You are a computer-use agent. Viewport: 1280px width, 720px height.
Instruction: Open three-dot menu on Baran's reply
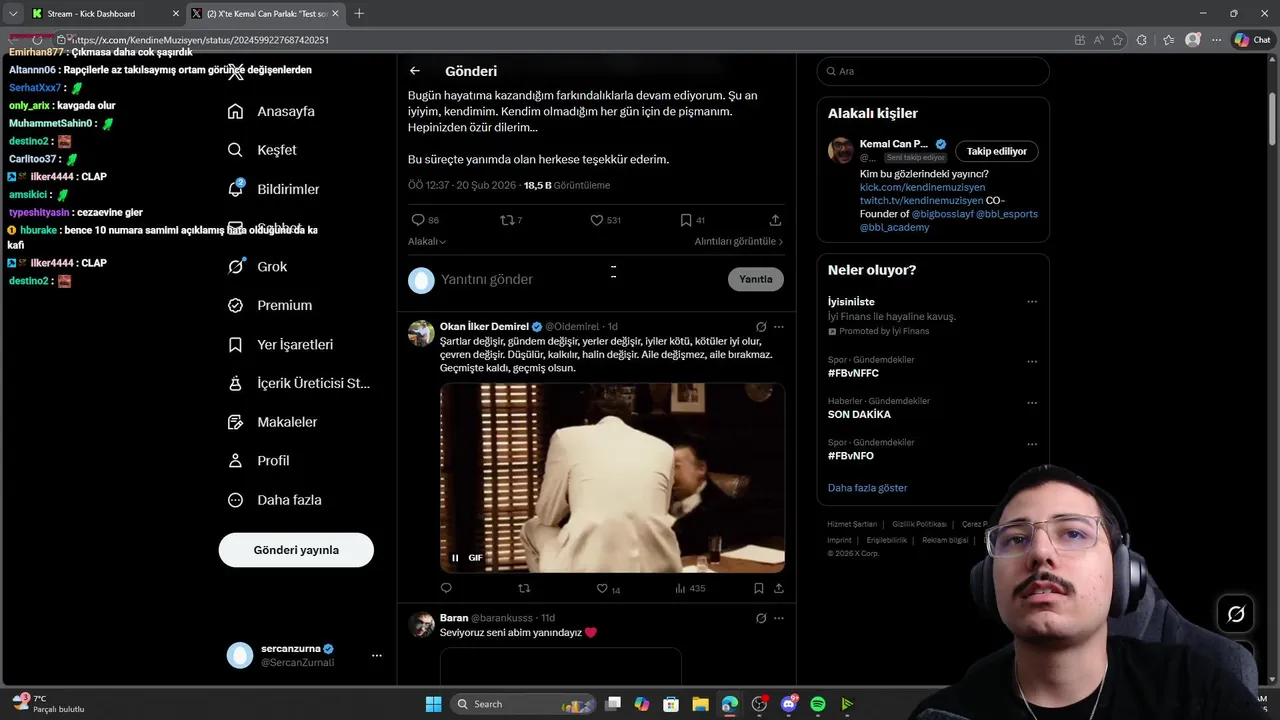(779, 618)
